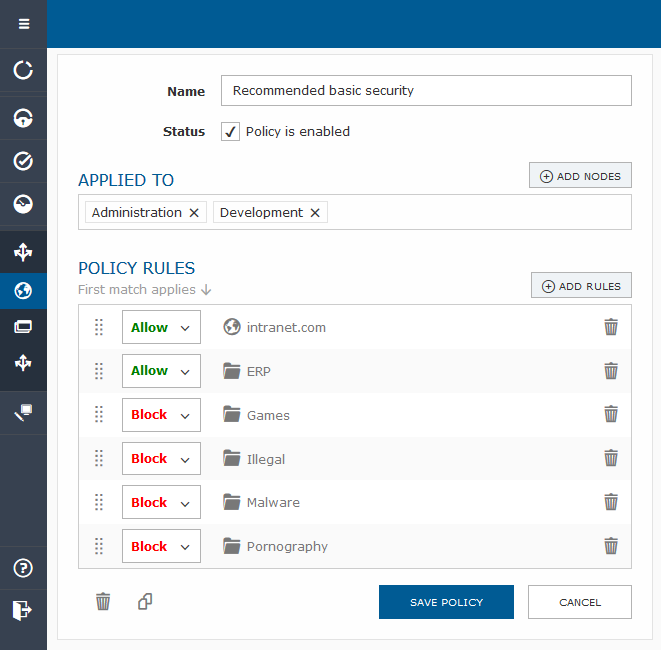Toggle the Policy is enabled checkbox

[x=230, y=131]
